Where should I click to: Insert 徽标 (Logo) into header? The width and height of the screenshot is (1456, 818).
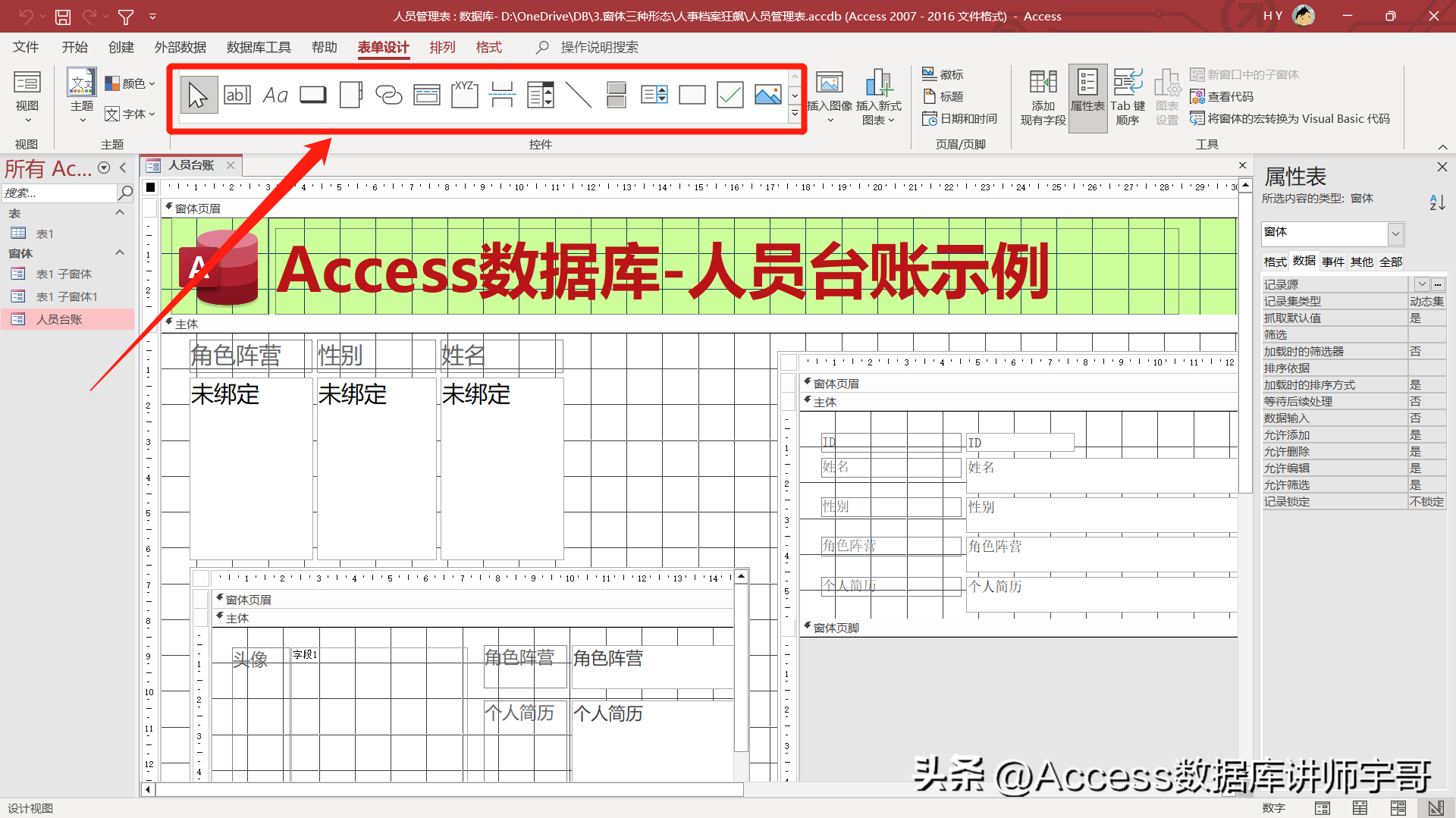pos(943,74)
